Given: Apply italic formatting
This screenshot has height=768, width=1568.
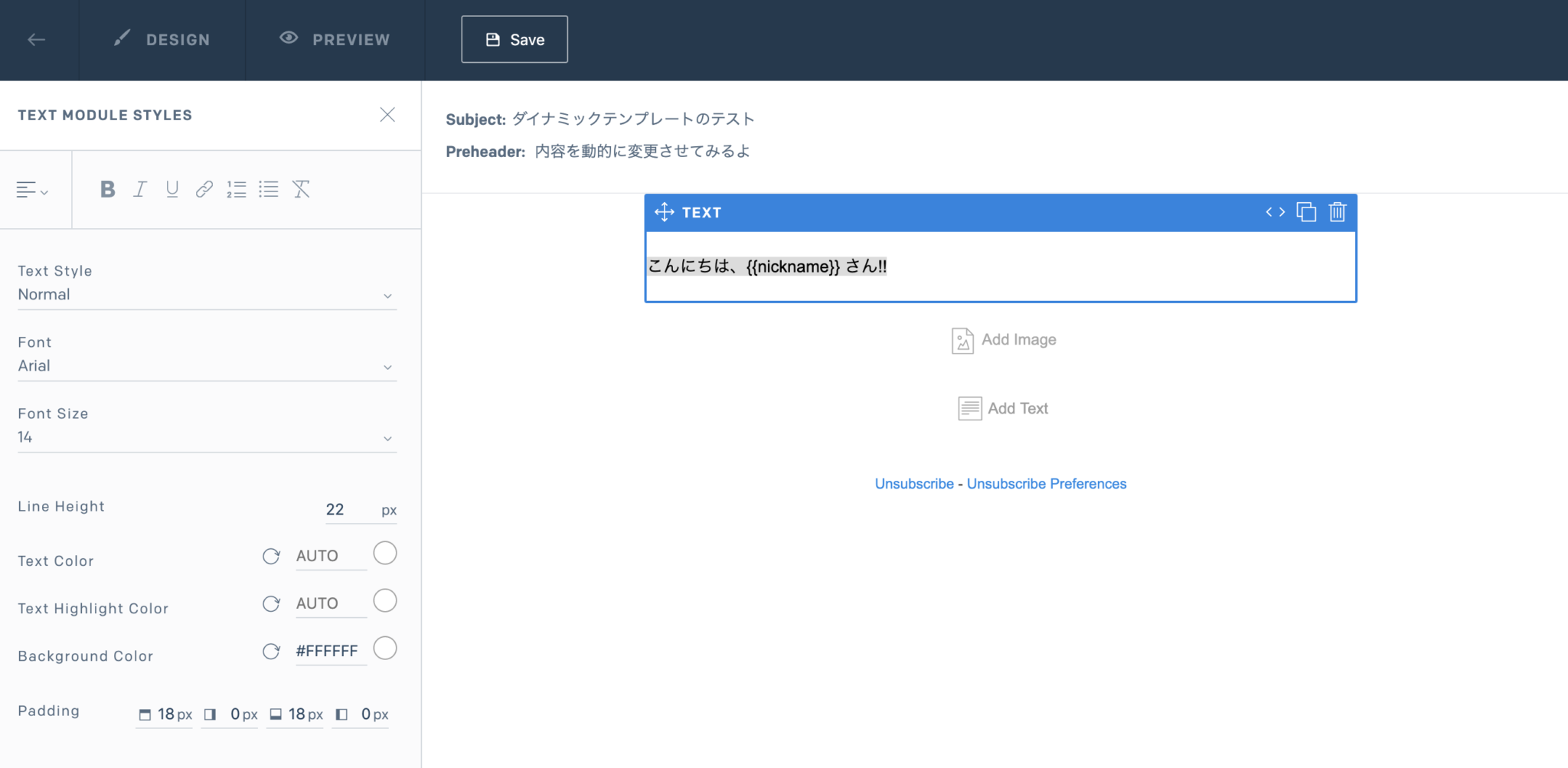Looking at the screenshot, I should [139, 189].
